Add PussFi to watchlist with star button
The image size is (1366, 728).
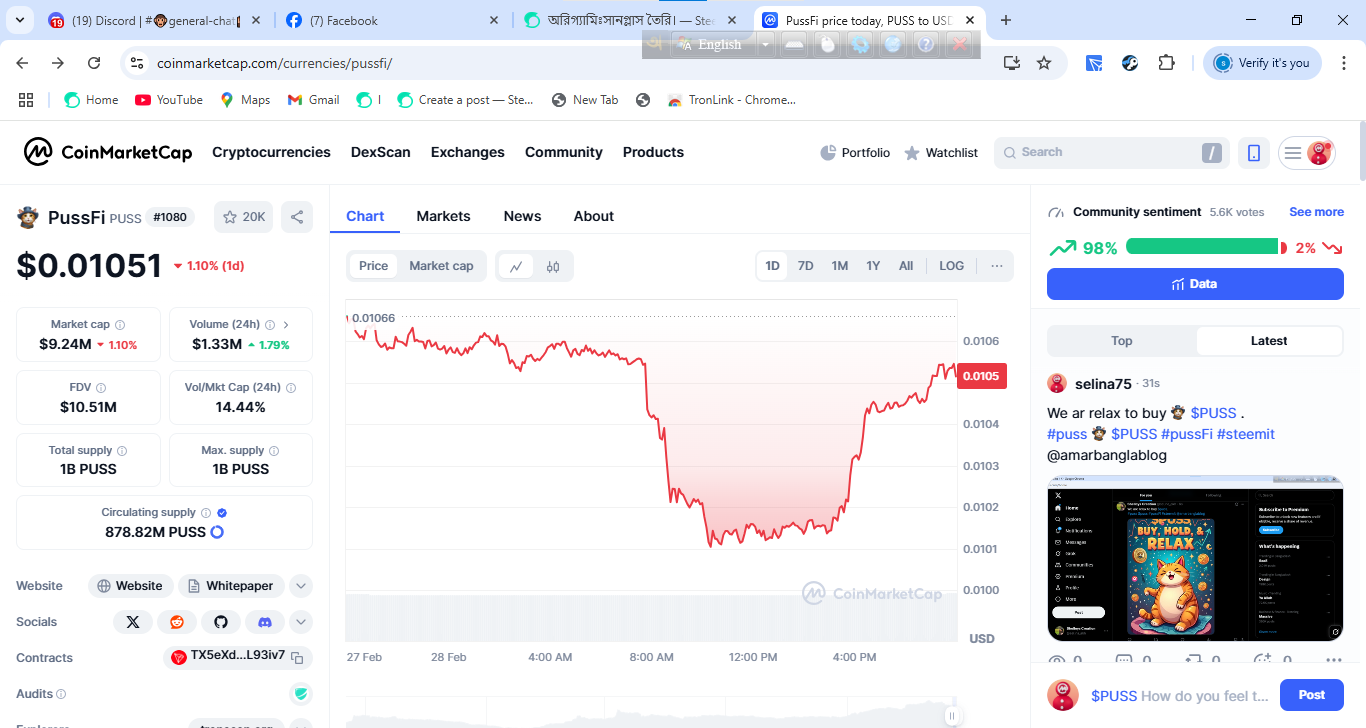[243, 217]
